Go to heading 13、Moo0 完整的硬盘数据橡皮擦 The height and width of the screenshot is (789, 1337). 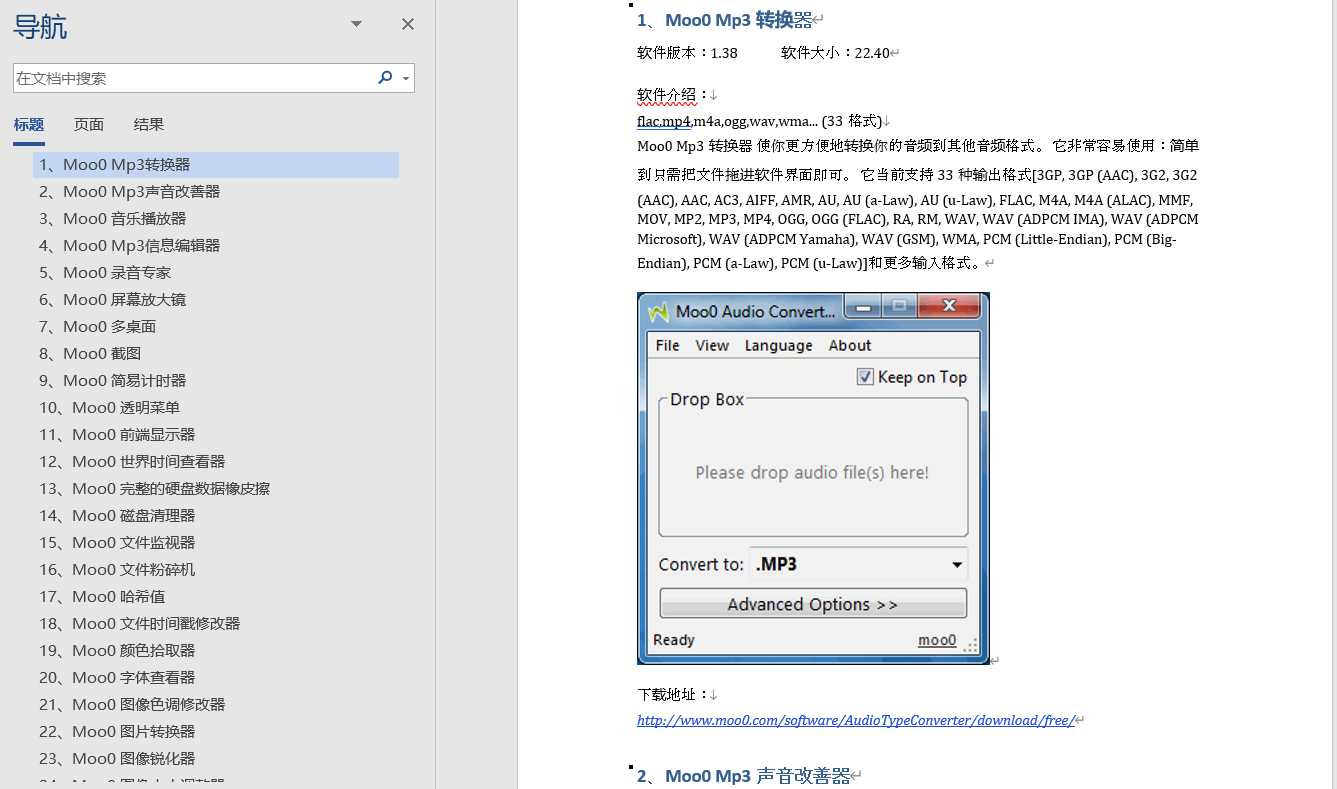[155, 489]
